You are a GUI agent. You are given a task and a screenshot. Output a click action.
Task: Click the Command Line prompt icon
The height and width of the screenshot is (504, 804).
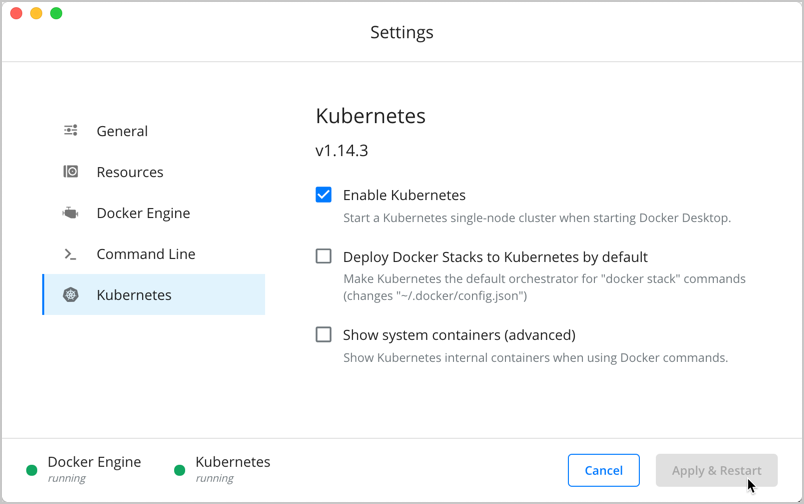pos(71,254)
